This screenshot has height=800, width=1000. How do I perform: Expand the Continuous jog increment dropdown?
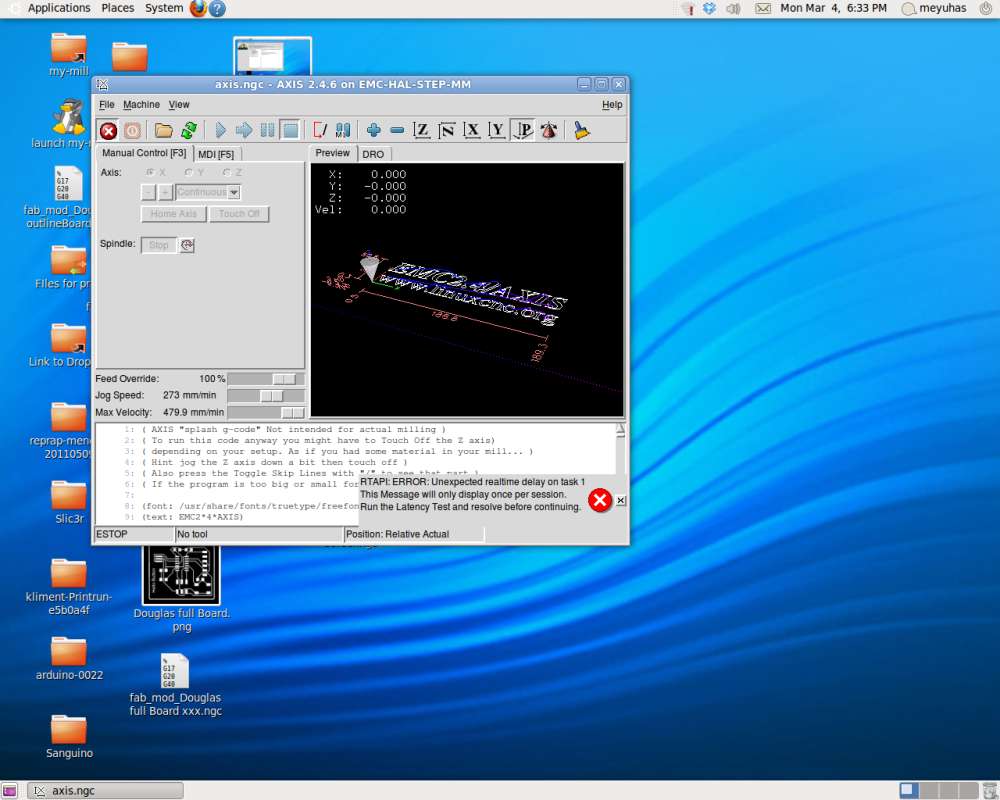(235, 192)
